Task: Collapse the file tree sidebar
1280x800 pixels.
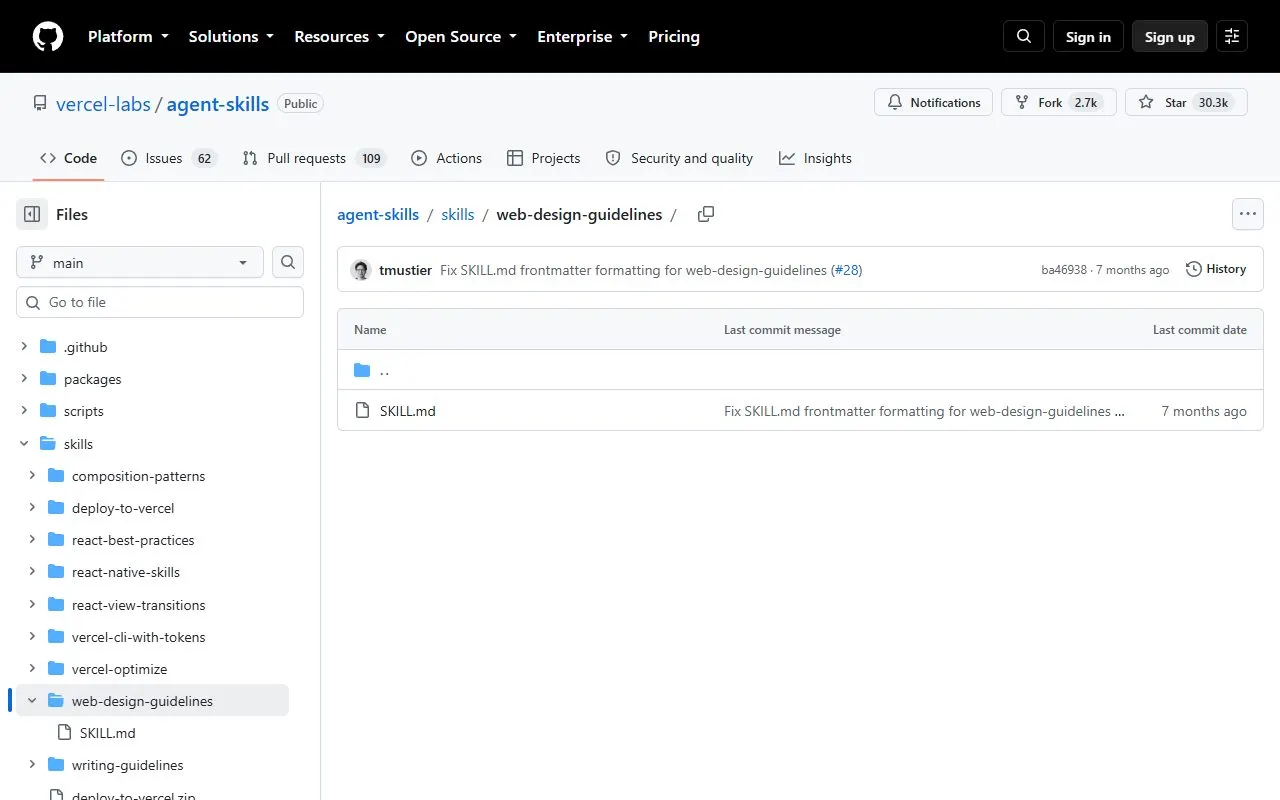Action: pos(32,214)
